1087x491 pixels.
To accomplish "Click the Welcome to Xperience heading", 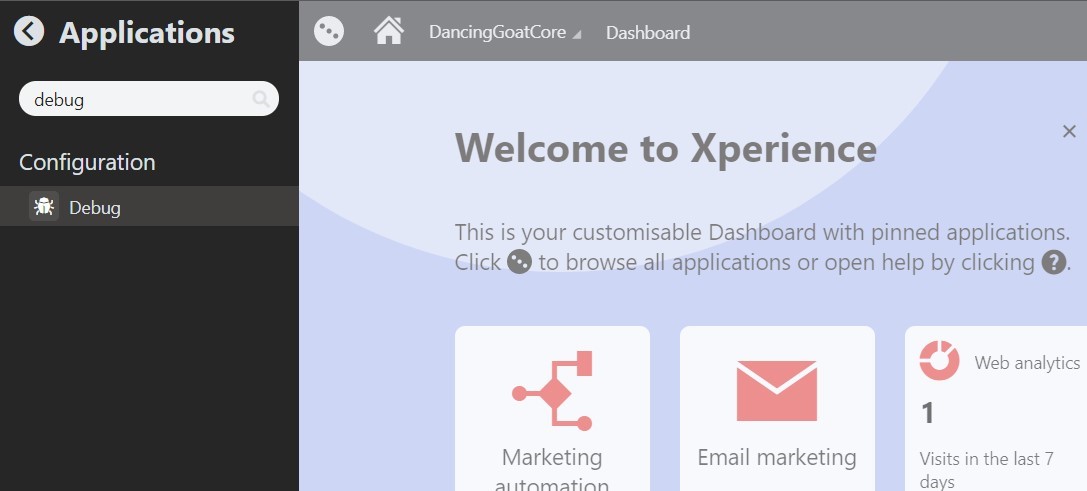I will click(666, 148).
